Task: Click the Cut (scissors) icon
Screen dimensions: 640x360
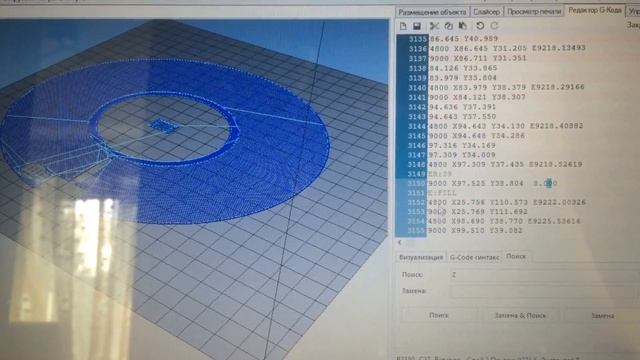Action: click(434, 26)
